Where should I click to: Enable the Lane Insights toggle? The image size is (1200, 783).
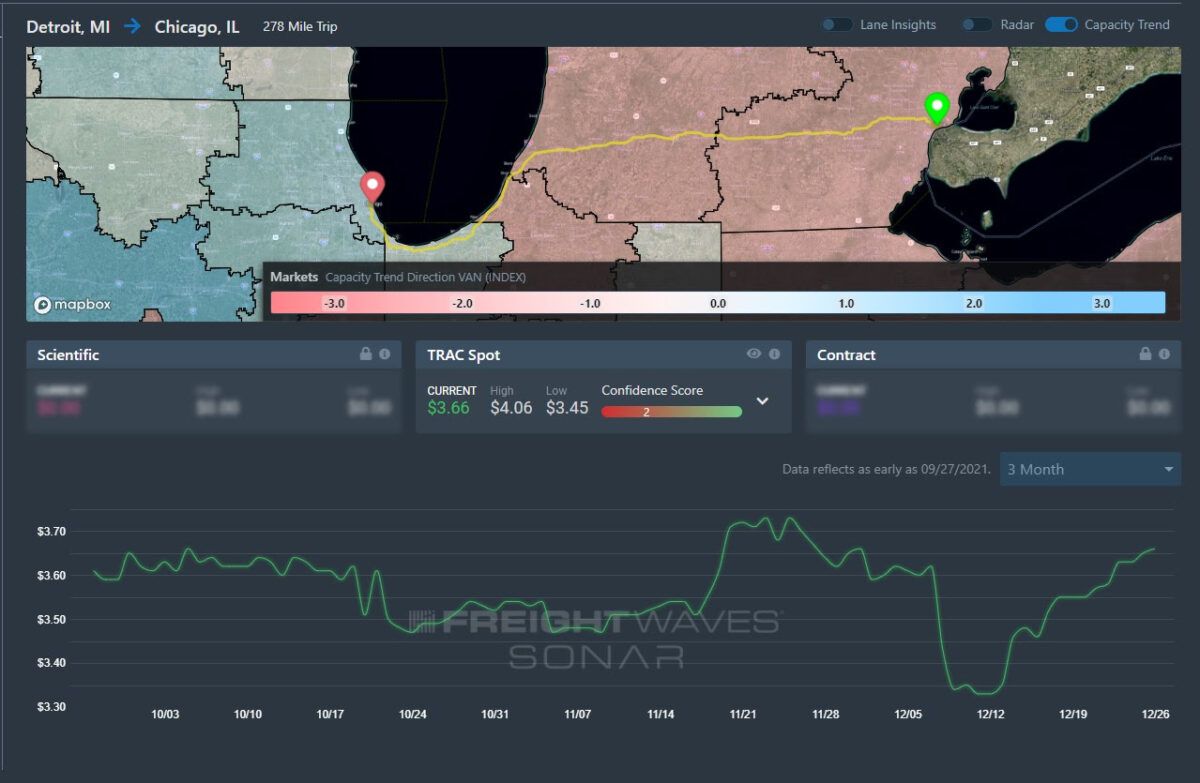[x=837, y=25]
